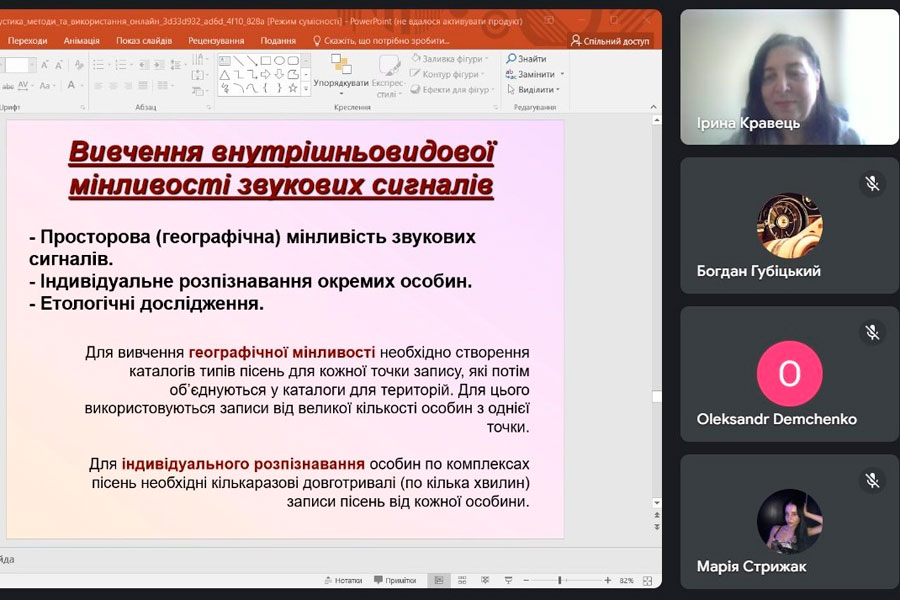Toggle Нотатки notes pane
This screenshot has width=900, height=600.
tap(342, 580)
